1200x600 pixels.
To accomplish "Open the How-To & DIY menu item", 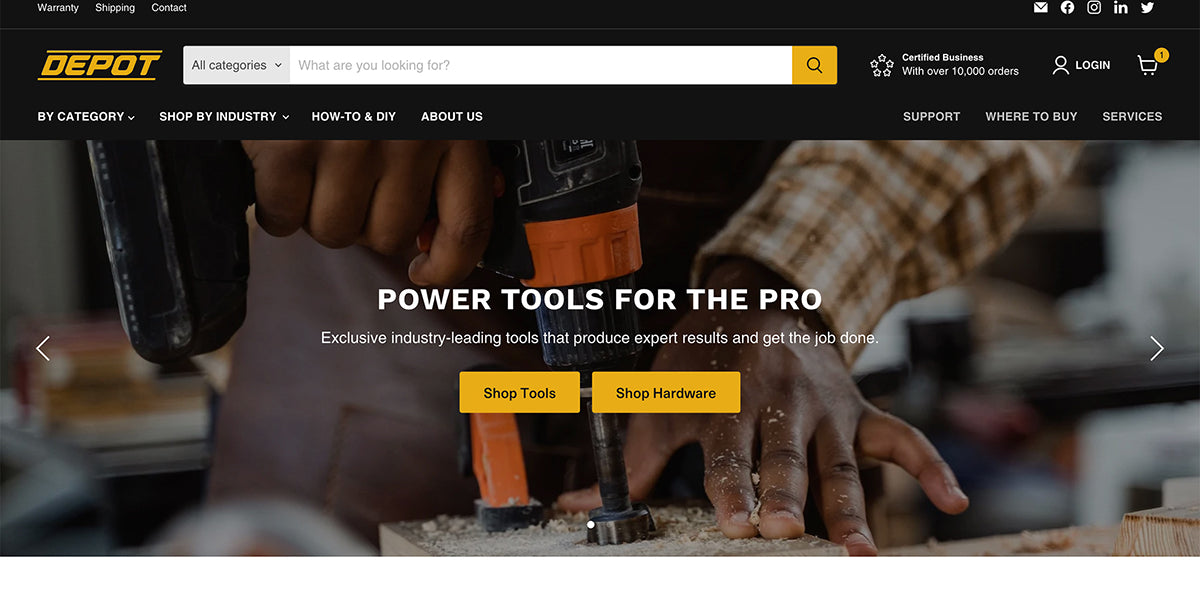I will click(x=354, y=117).
